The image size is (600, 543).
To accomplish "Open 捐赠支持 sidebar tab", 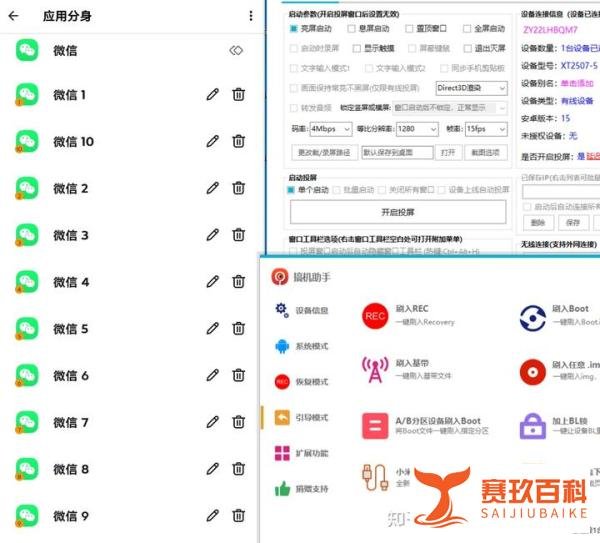I will pyautogui.click(x=302, y=489).
